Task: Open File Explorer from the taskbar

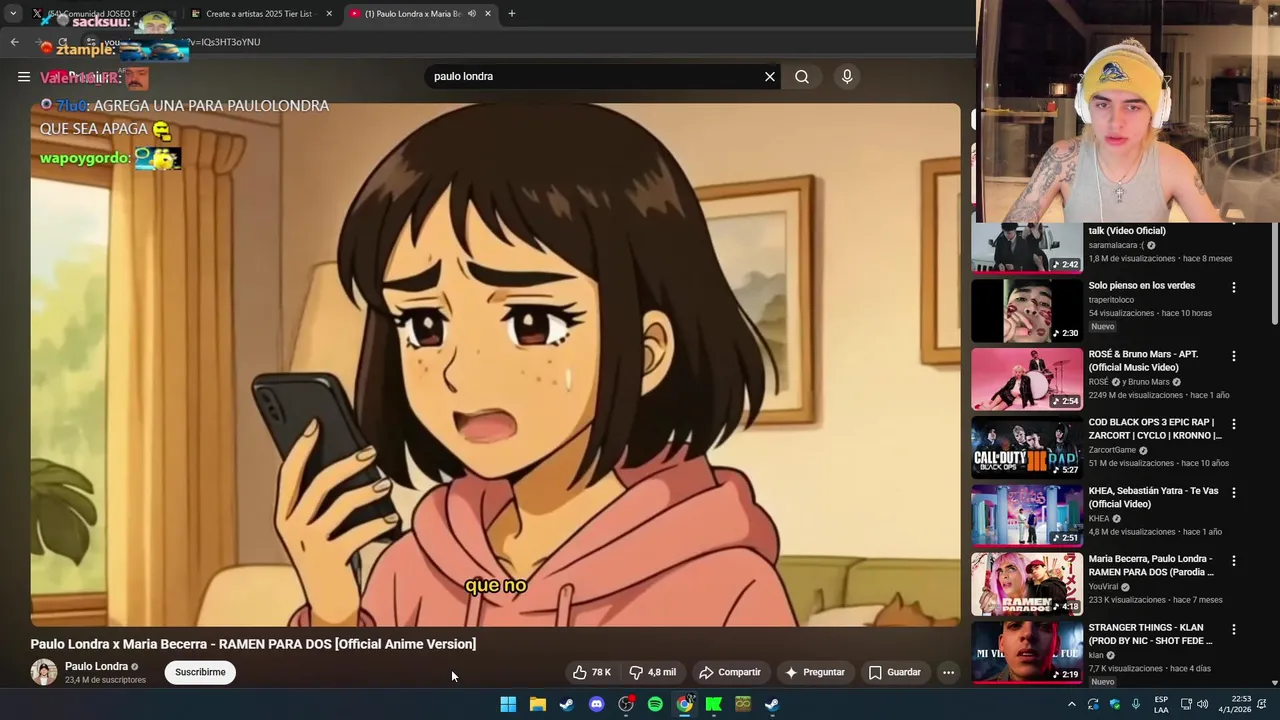Action: 537,704
